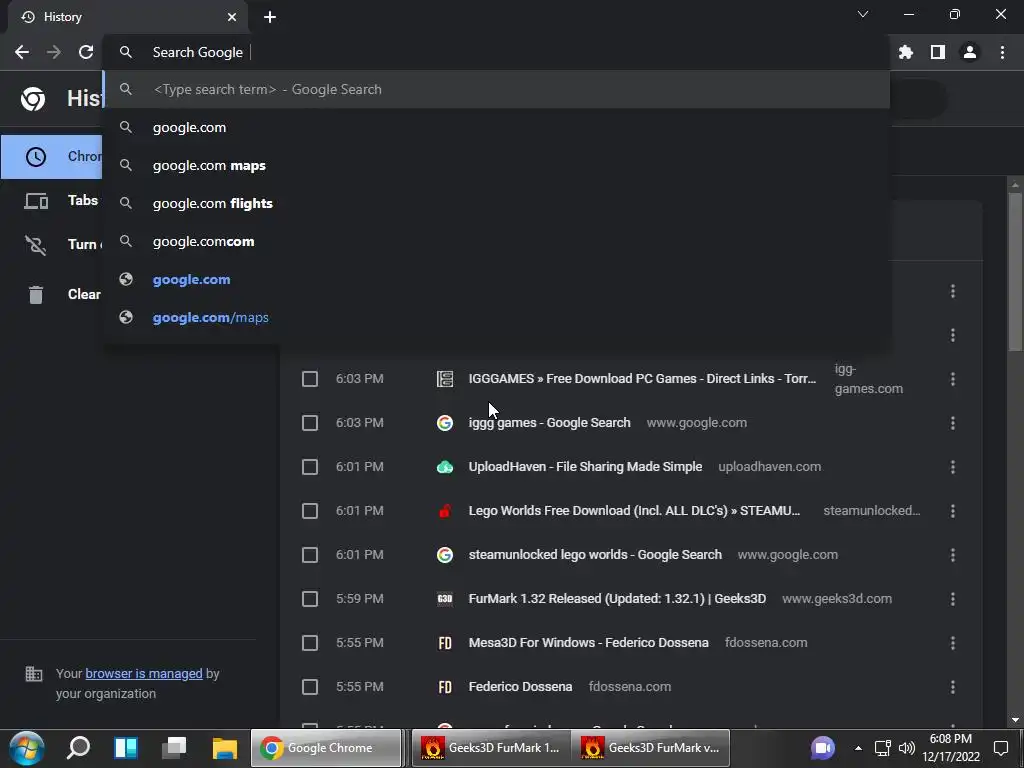Open more actions for FurMark 1.32 entry

[953, 599]
